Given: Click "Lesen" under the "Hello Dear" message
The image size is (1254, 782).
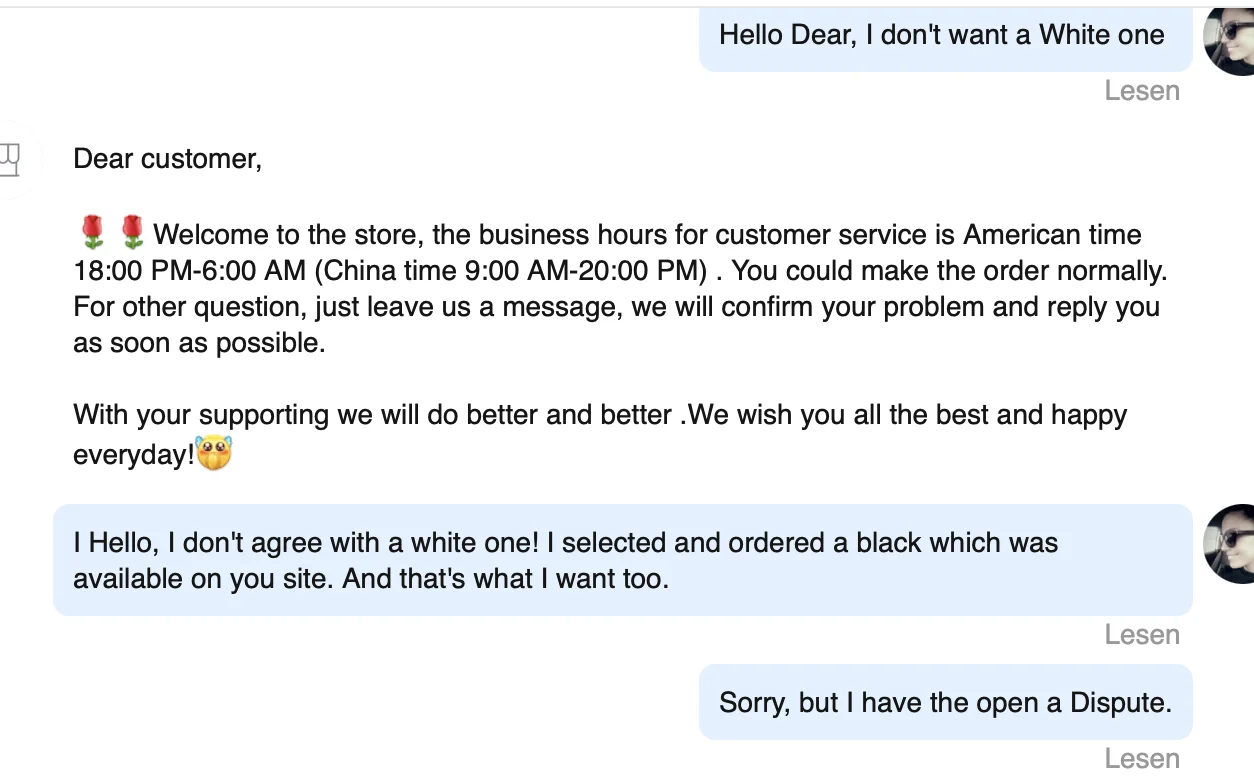Looking at the screenshot, I should (1142, 91).
